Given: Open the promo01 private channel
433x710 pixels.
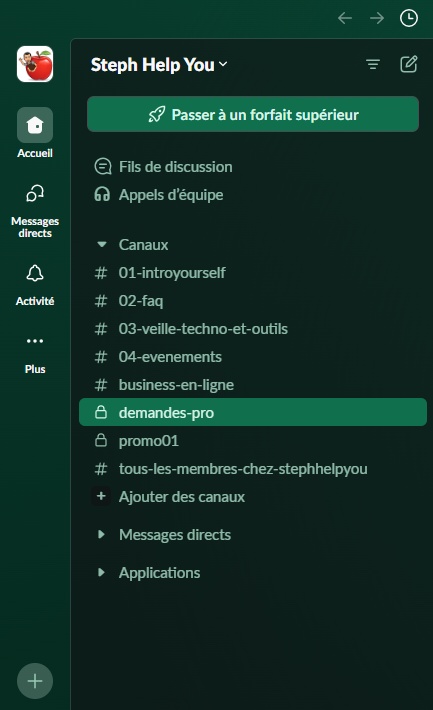Looking at the screenshot, I should click(x=253, y=441).
